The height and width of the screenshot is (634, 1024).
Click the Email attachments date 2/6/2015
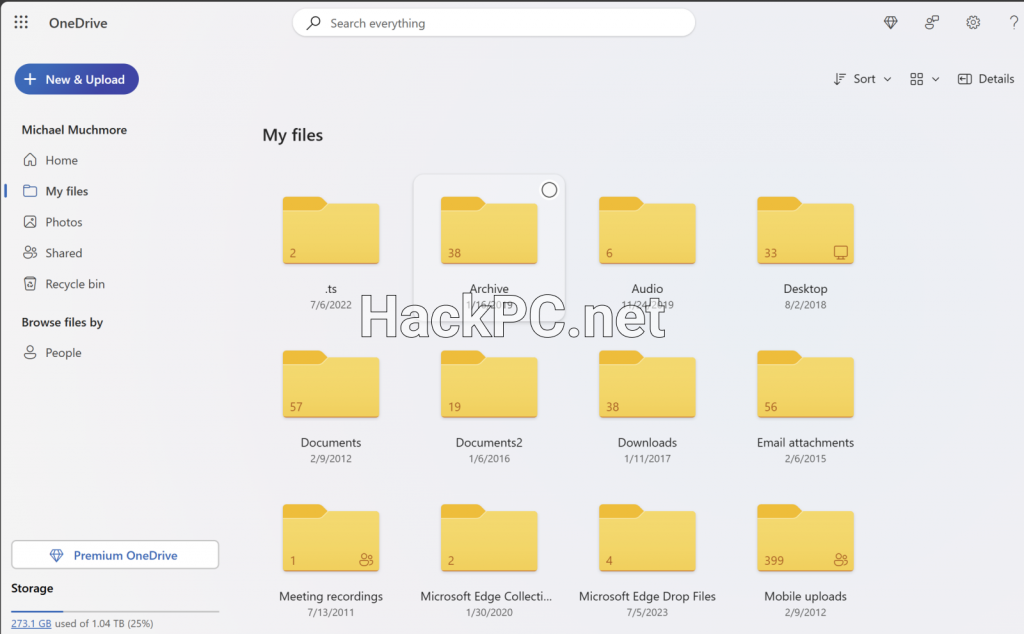point(805,459)
